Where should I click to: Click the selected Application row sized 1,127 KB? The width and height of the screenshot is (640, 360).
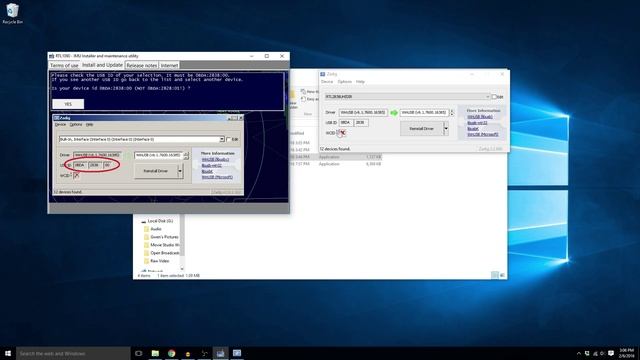pyautogui.click(x=336, y=157)
